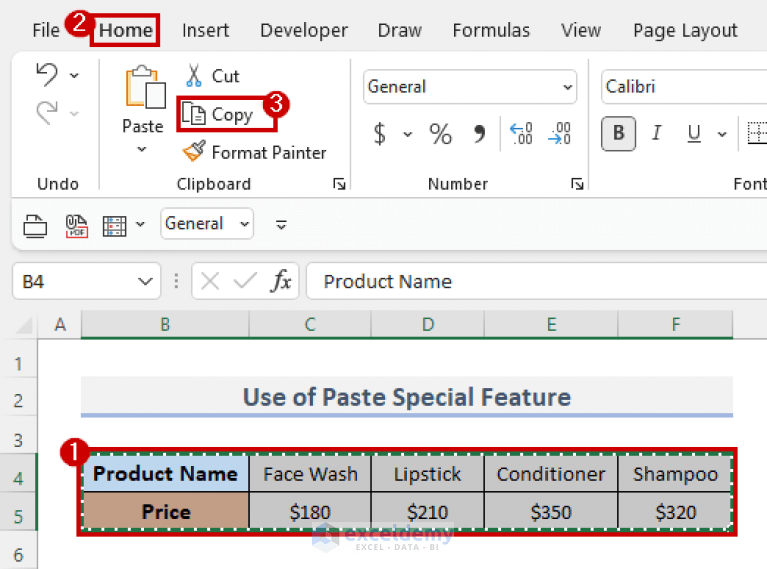Switch to the Home tab
Image resolution: width=767 pixels, height=569 pixels.
126,30
